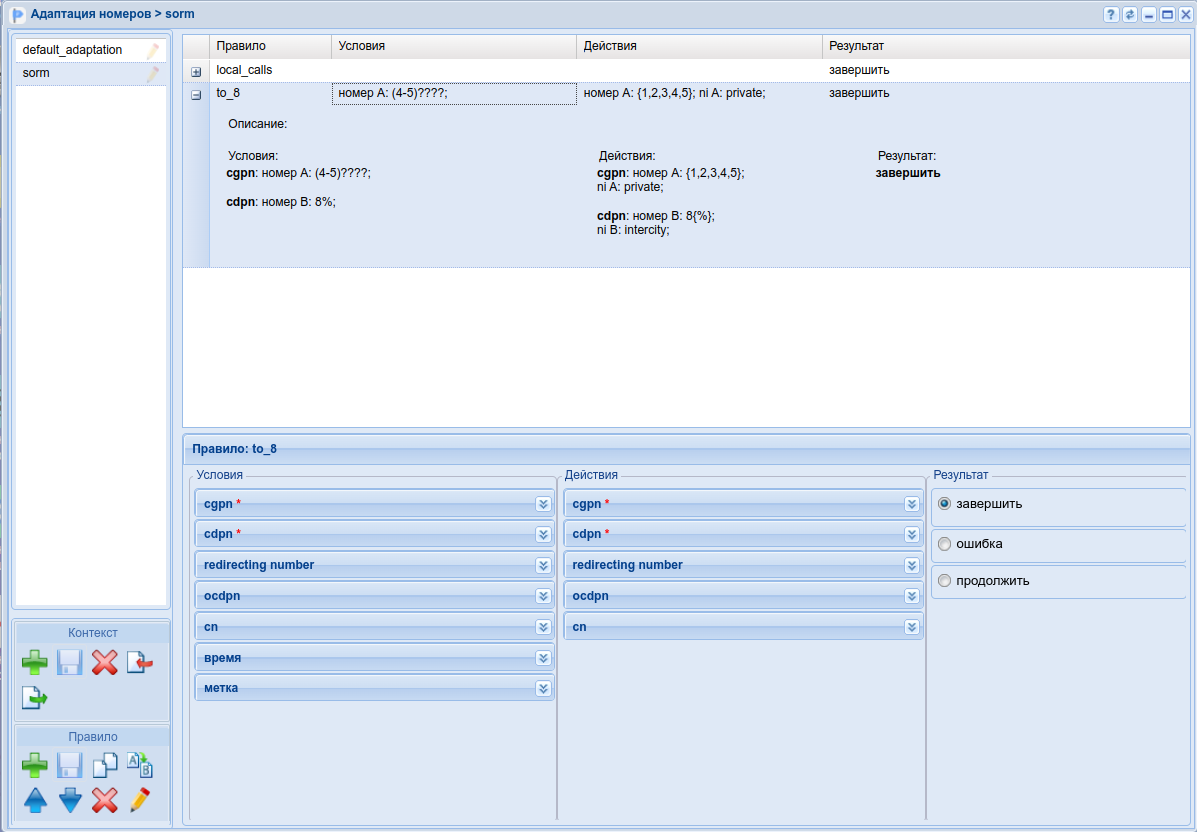Expand redirecting number under Условия
Image resolution: width=1197 pixels, height=832 pixels.
point(543,565)
